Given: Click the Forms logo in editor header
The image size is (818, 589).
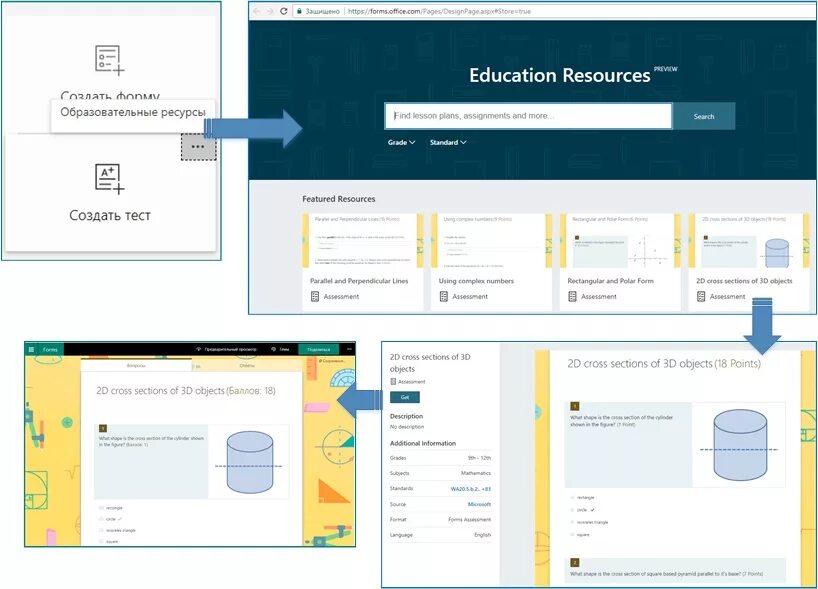Looking at the screenshot, I should tap(50, 350).
